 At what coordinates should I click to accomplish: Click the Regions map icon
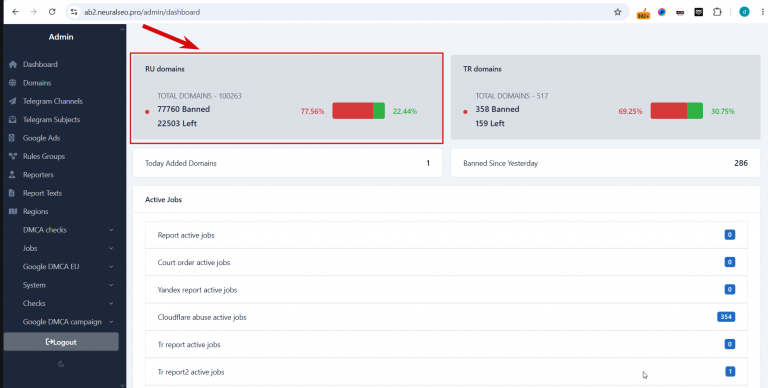13,212
